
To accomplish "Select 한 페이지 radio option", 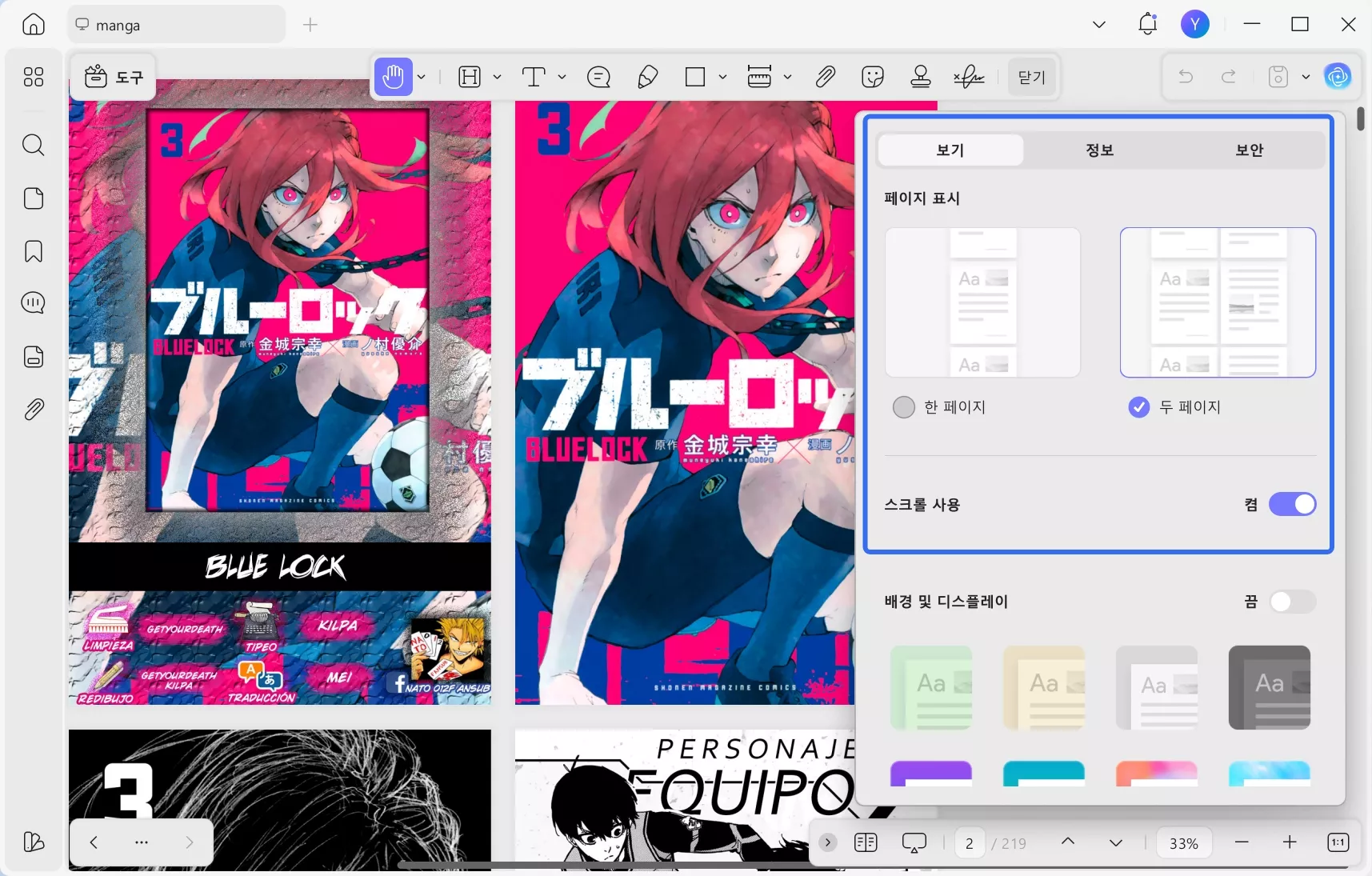I will [904, 407].
